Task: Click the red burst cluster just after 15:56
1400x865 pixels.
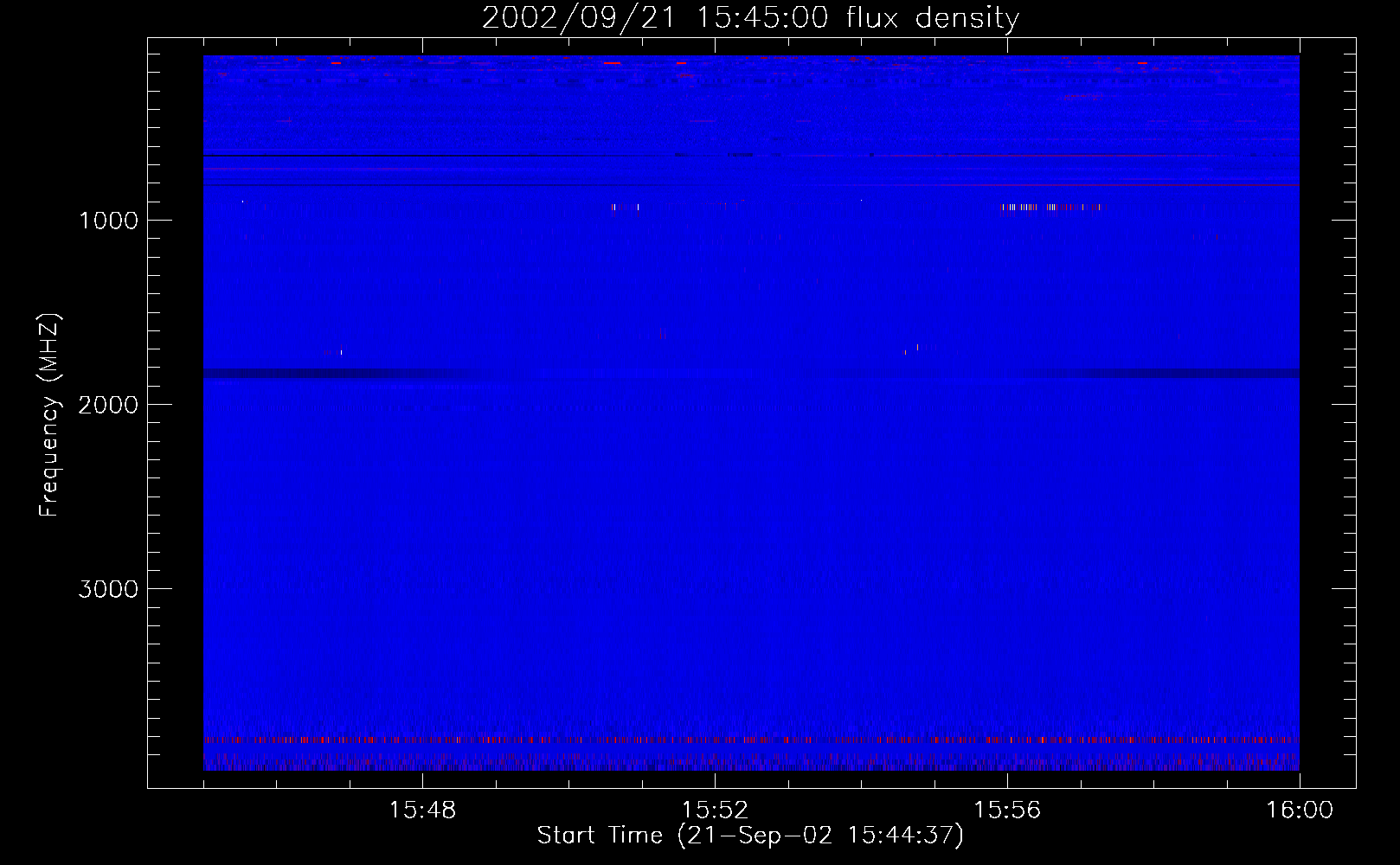Action: pos(1051,207)
